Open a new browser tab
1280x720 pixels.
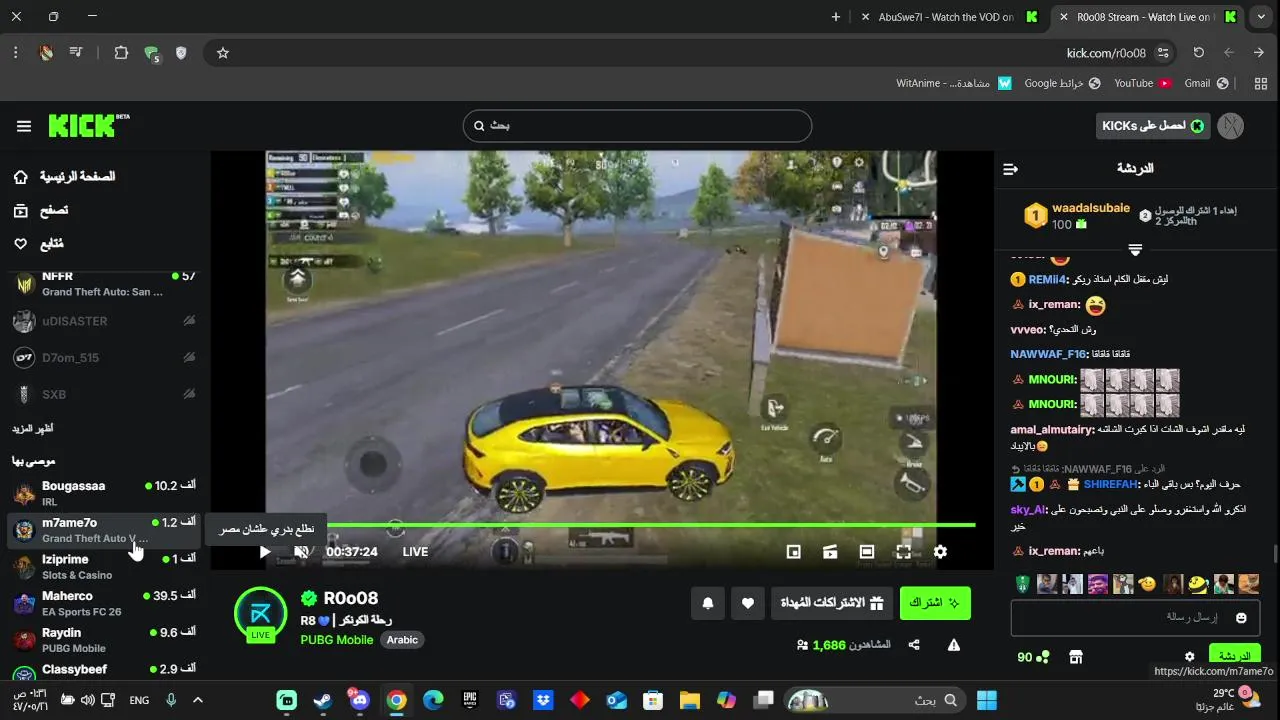(836, 17)
